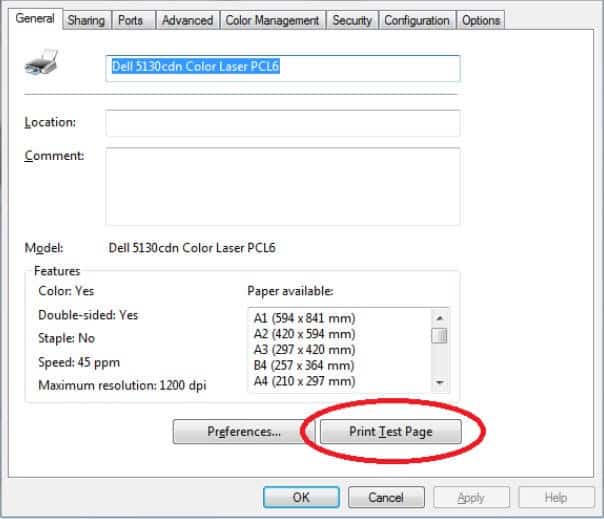Viewport: 604px width, 519px height.
Task: Confirm the dialog with OK
Action: coord(301,497)
